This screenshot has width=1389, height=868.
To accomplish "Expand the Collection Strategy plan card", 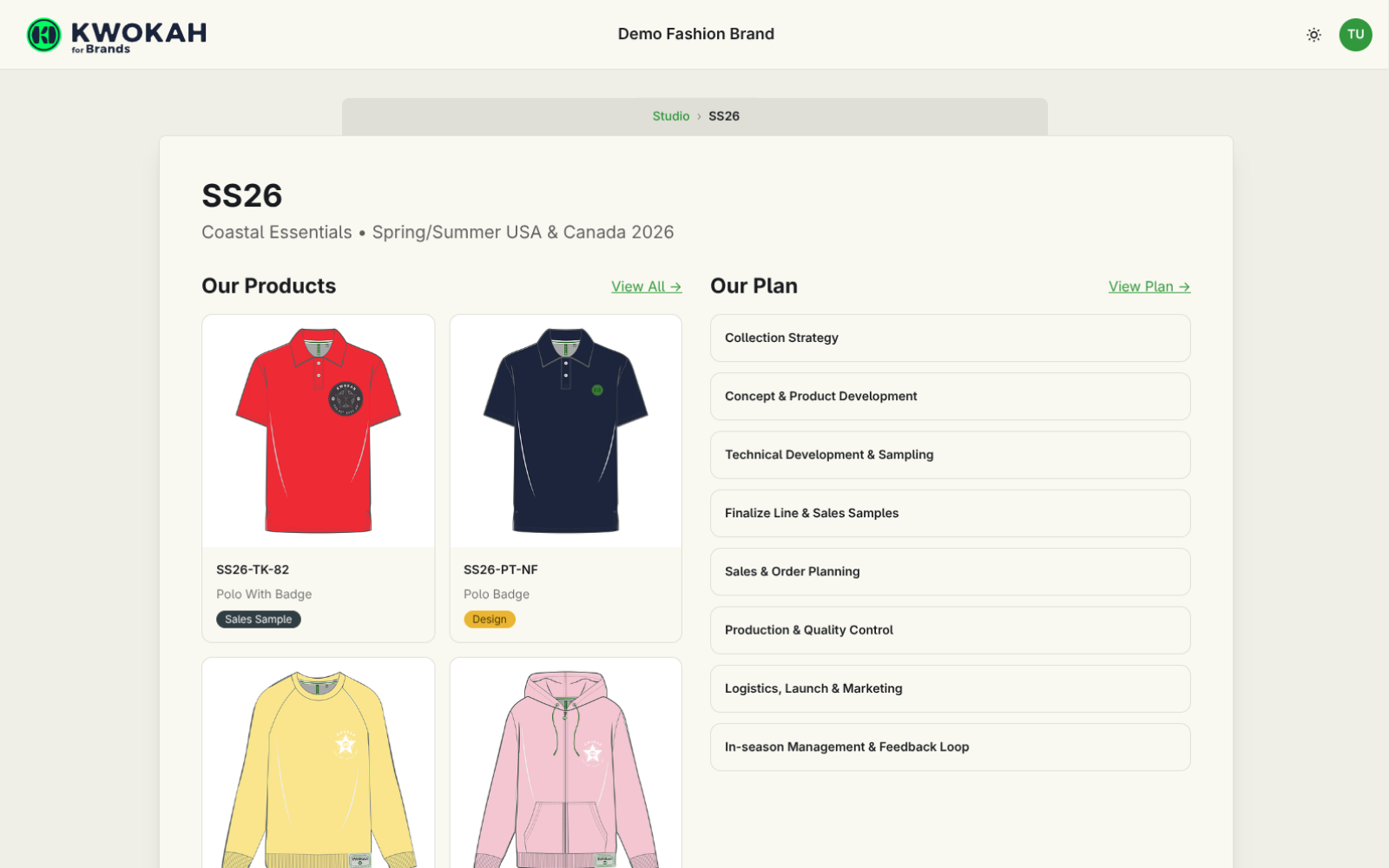I will [x=950, y=339].
